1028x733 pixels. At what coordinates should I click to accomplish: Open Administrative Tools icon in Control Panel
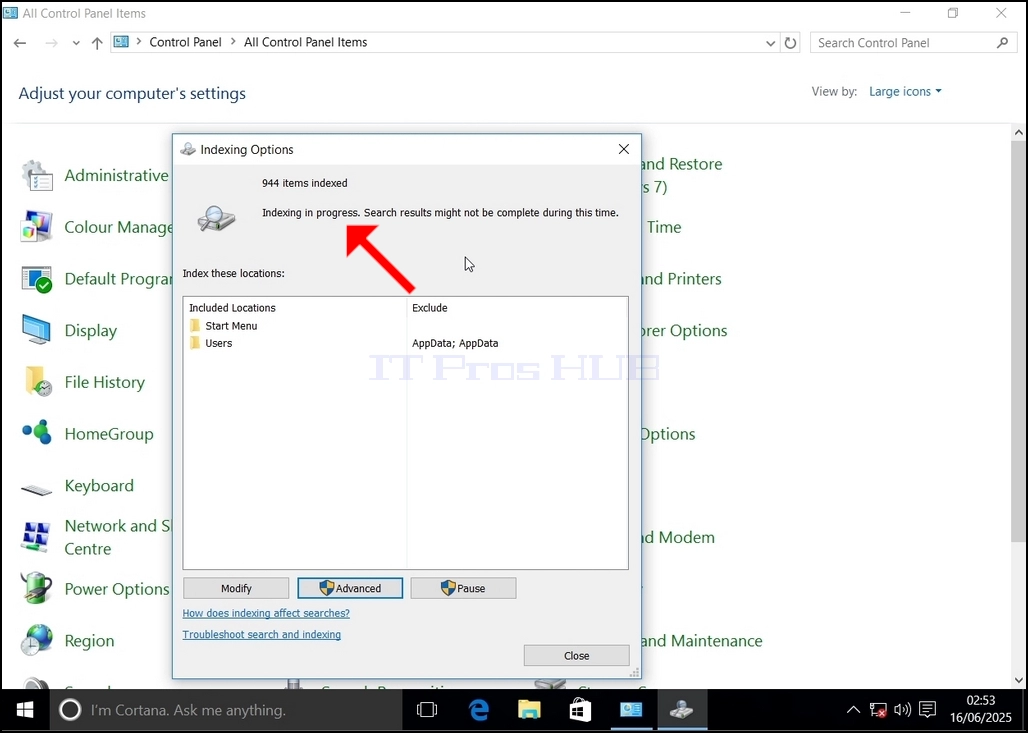pyautogui.click(x=37, y=176)
